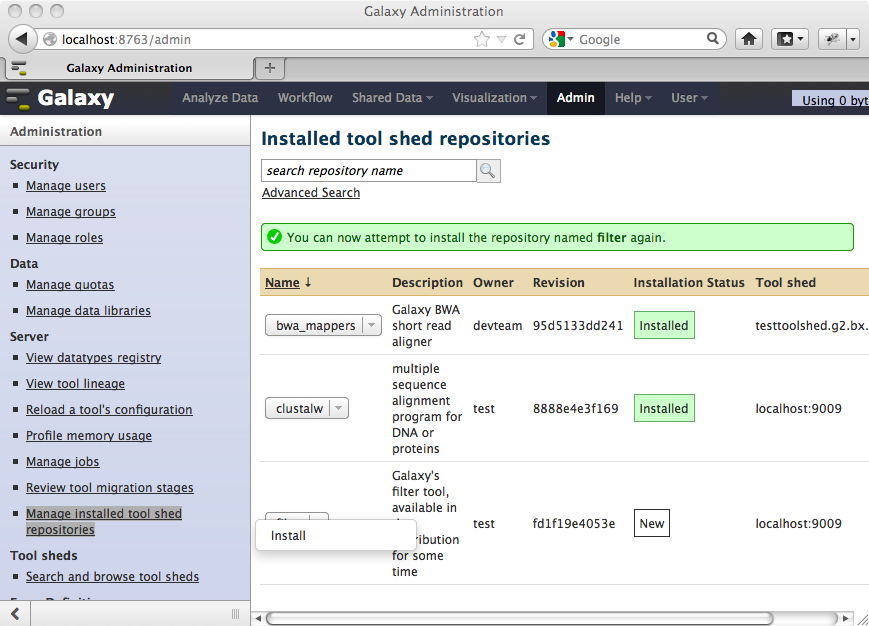Screen dimensions: 869x626
Task: Click the bwa_mappers repository button
Action: pos(323,325)
